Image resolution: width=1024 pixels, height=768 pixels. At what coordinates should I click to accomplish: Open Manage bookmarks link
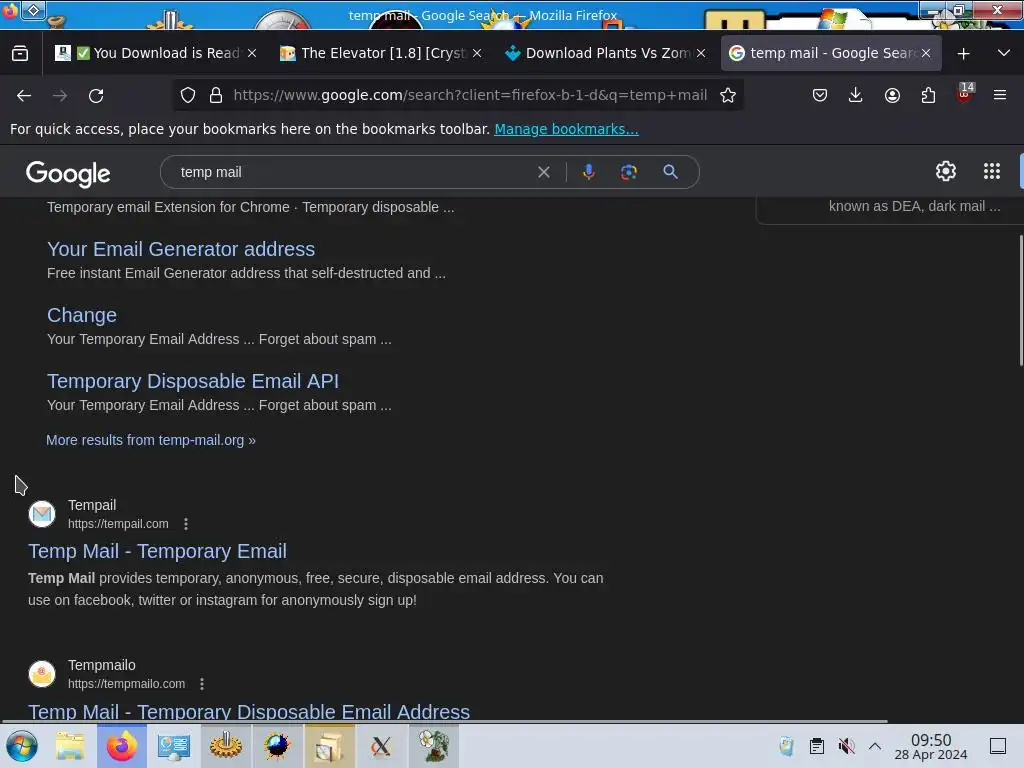pyautogui.click(x=566, y=129)
